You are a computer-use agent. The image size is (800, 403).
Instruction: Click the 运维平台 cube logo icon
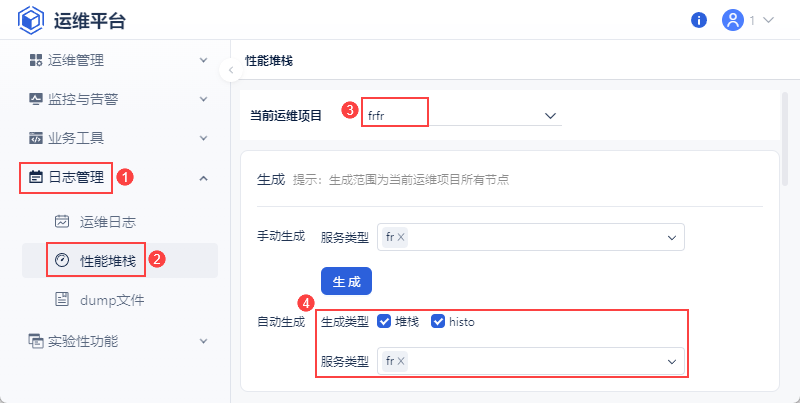coord(30,20)
